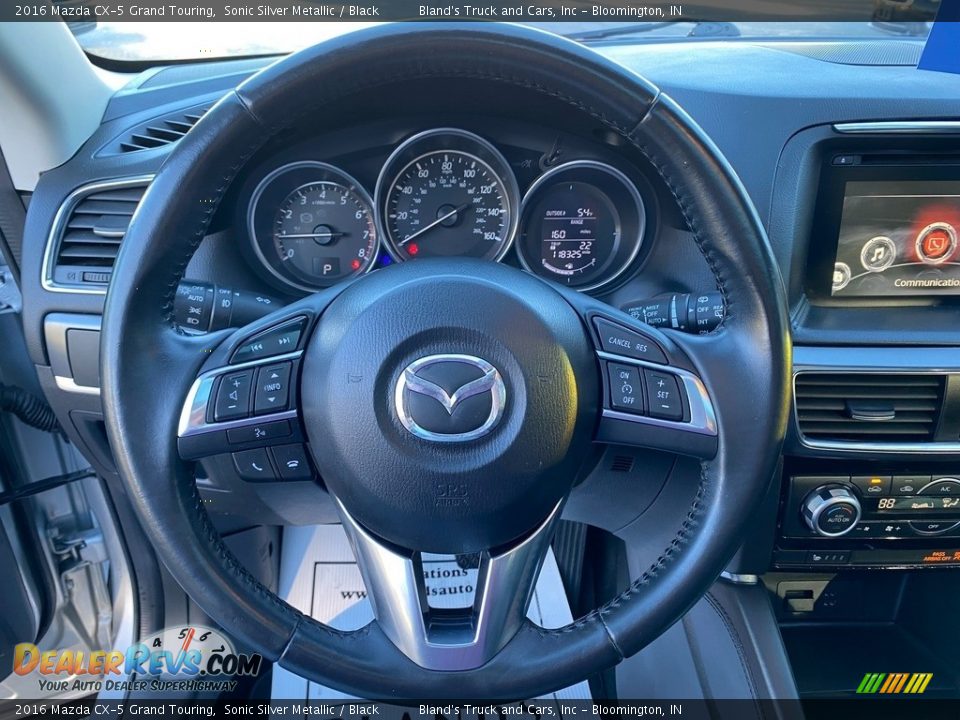Touch the seat heater level indicator
Screen dimensions: 960x720
coord(828,558)
